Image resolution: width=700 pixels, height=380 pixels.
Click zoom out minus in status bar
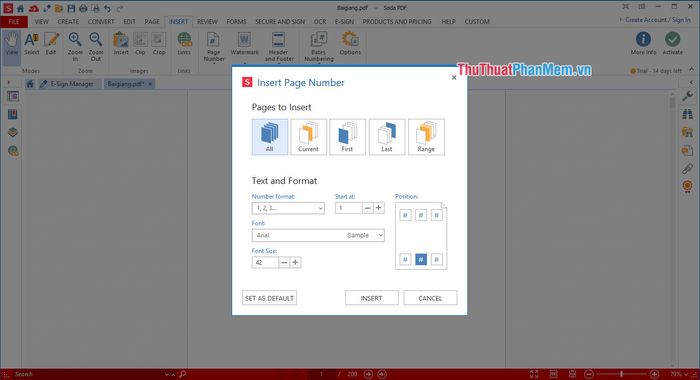(x=589, y=374)
